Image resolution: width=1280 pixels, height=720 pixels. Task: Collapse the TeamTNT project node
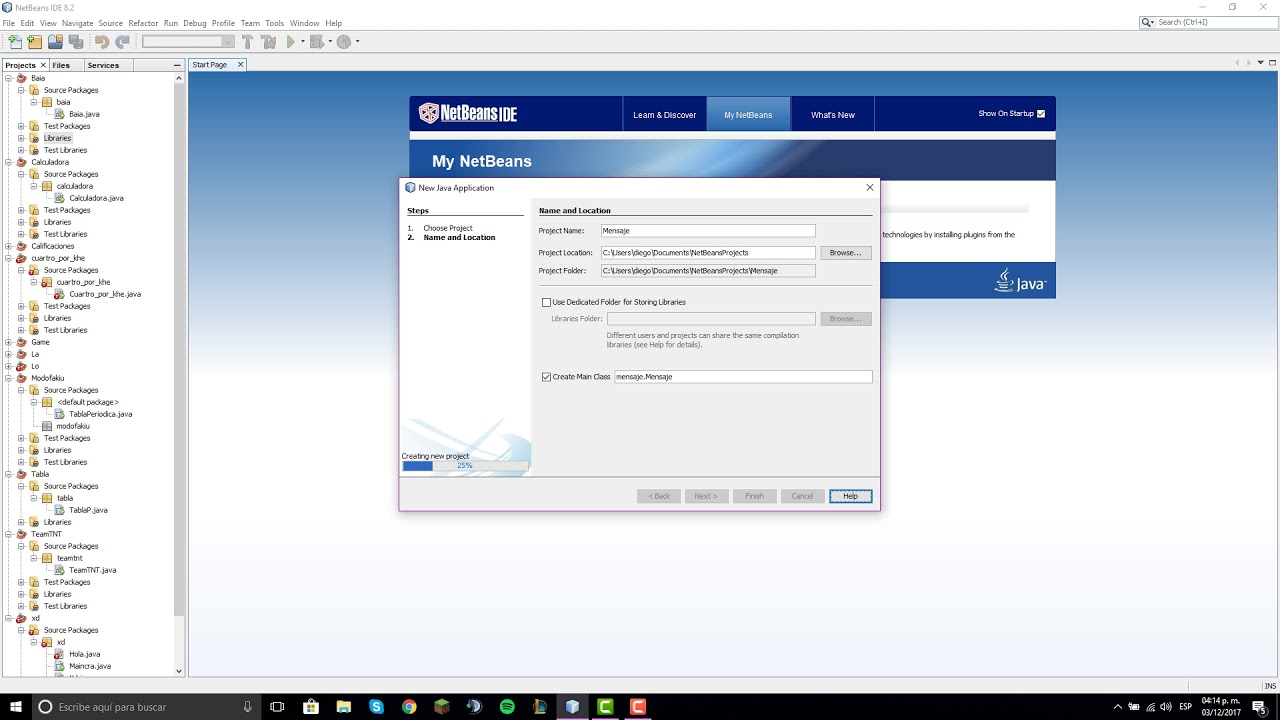point(8,534)
